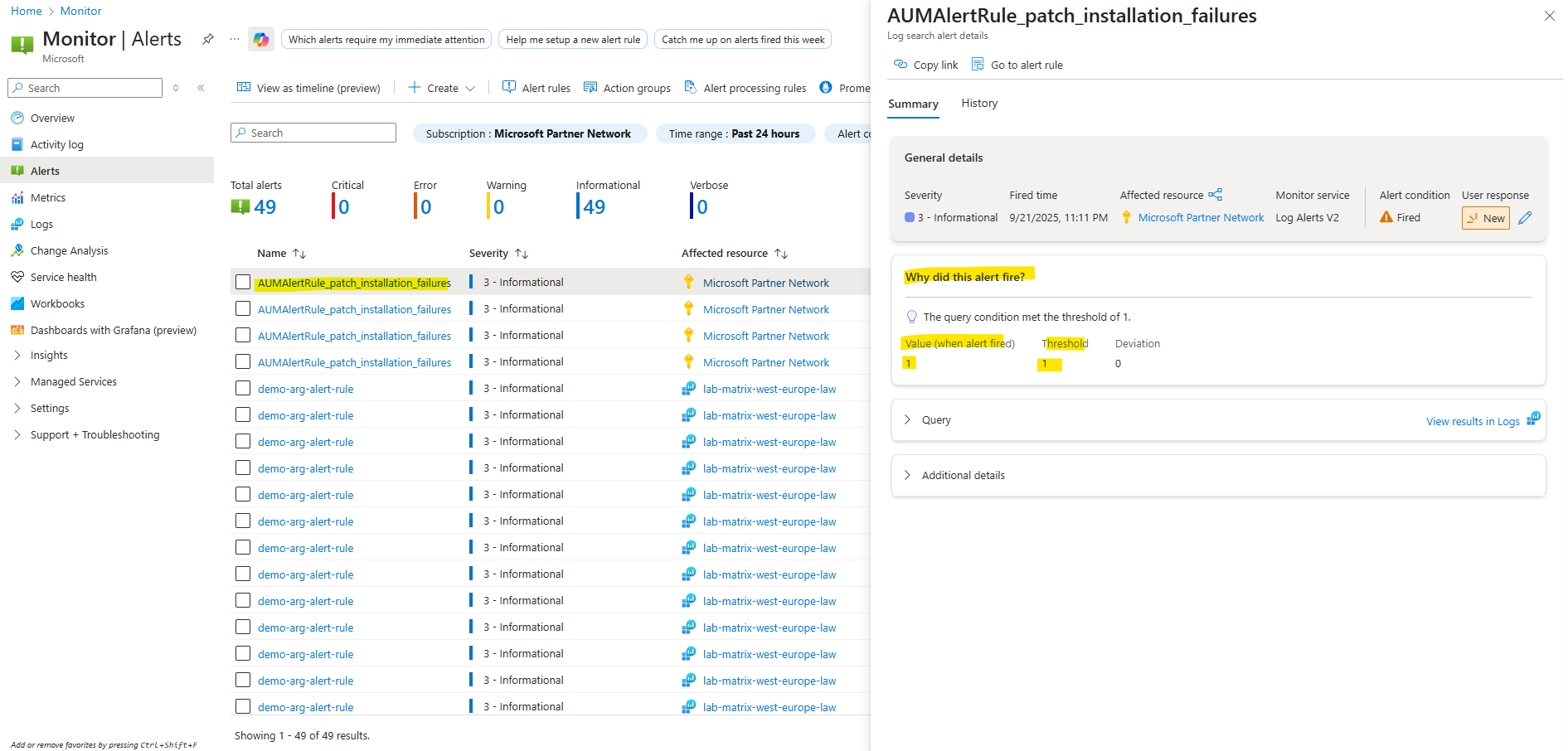Open Service health in the sidebar
The image size is (1568, 751).
coord(63,277)
